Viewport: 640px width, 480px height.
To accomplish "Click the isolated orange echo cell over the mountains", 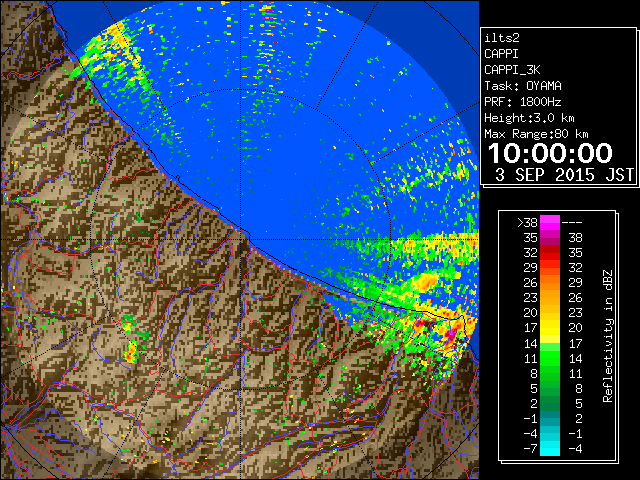I will coord(131,353).
